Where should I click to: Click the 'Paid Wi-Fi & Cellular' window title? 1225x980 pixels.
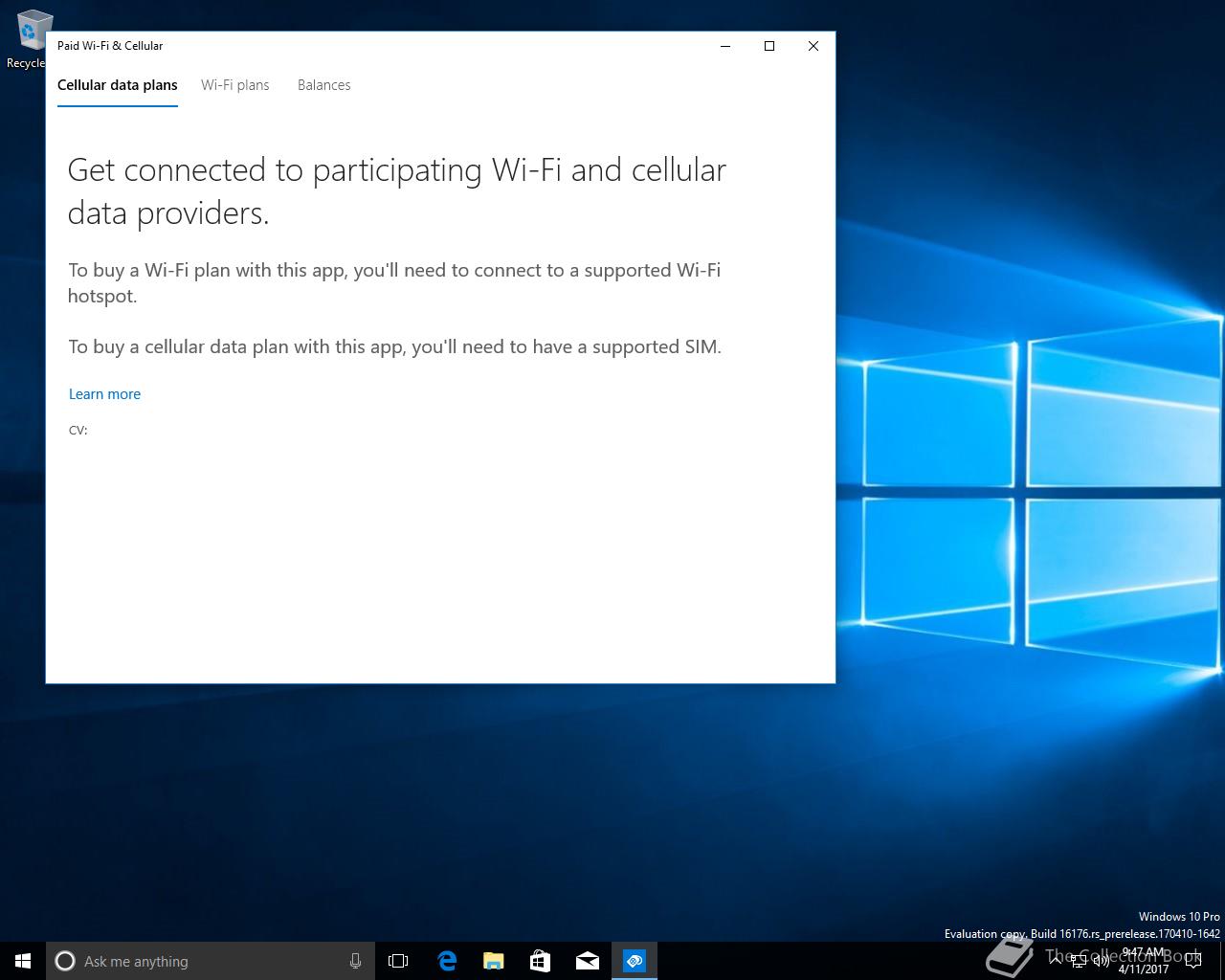(x=110, y=46)
